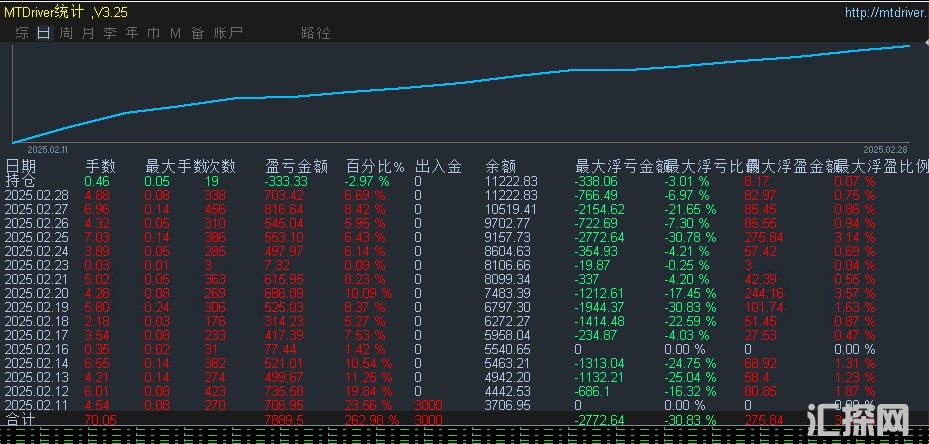Screen dimensions: 929x444
Task: Select the 2025.02.24 date row
Action: point(37,251)
